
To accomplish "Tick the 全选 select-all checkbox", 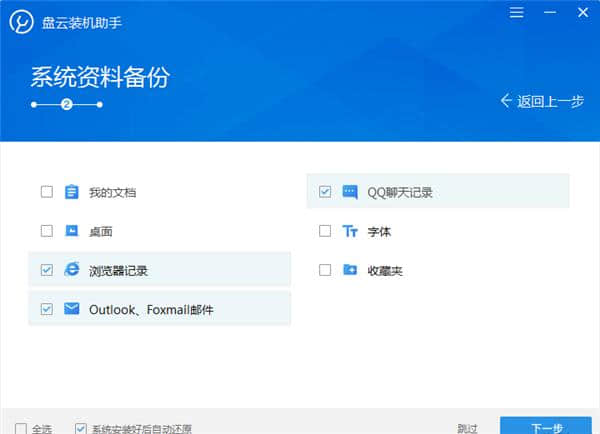I will coord(21,429).
